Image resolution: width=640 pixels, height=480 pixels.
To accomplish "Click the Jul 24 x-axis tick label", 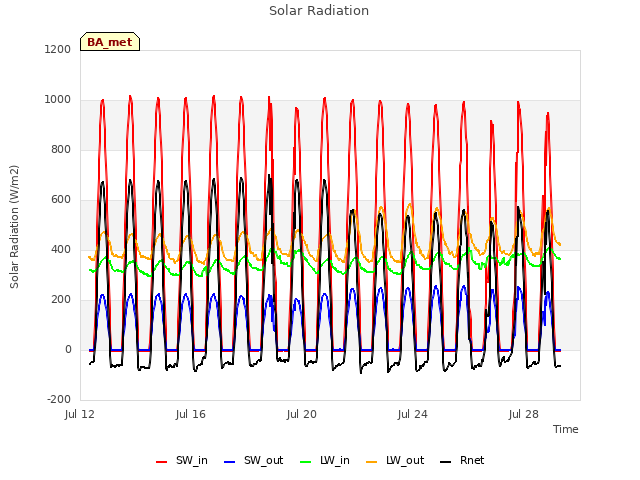I will coord(413,414).
